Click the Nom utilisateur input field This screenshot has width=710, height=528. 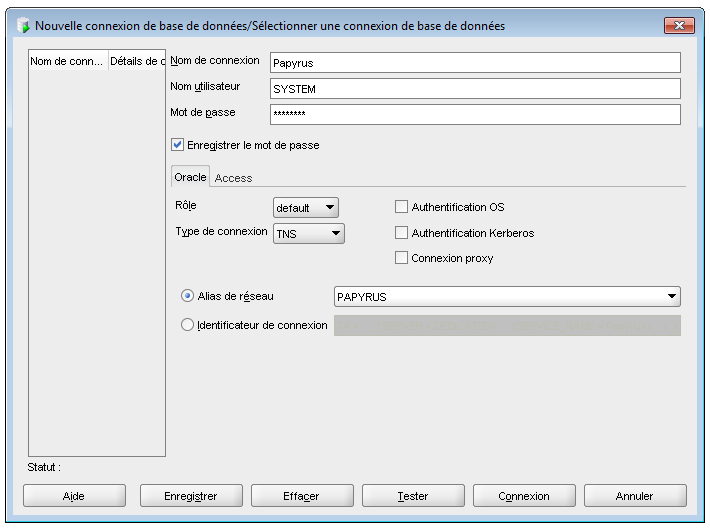click(475, 88)
